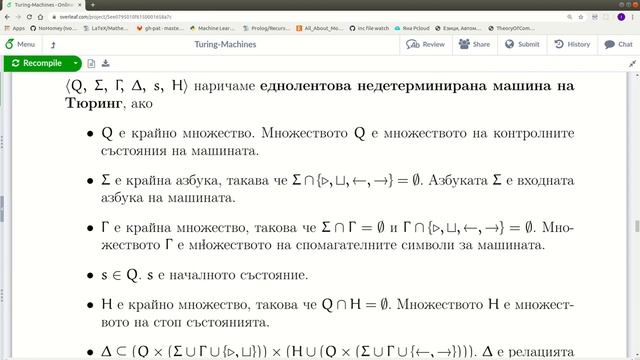
Task: Open the TheoryOfCom... bookmark
Action: point(511,28)
